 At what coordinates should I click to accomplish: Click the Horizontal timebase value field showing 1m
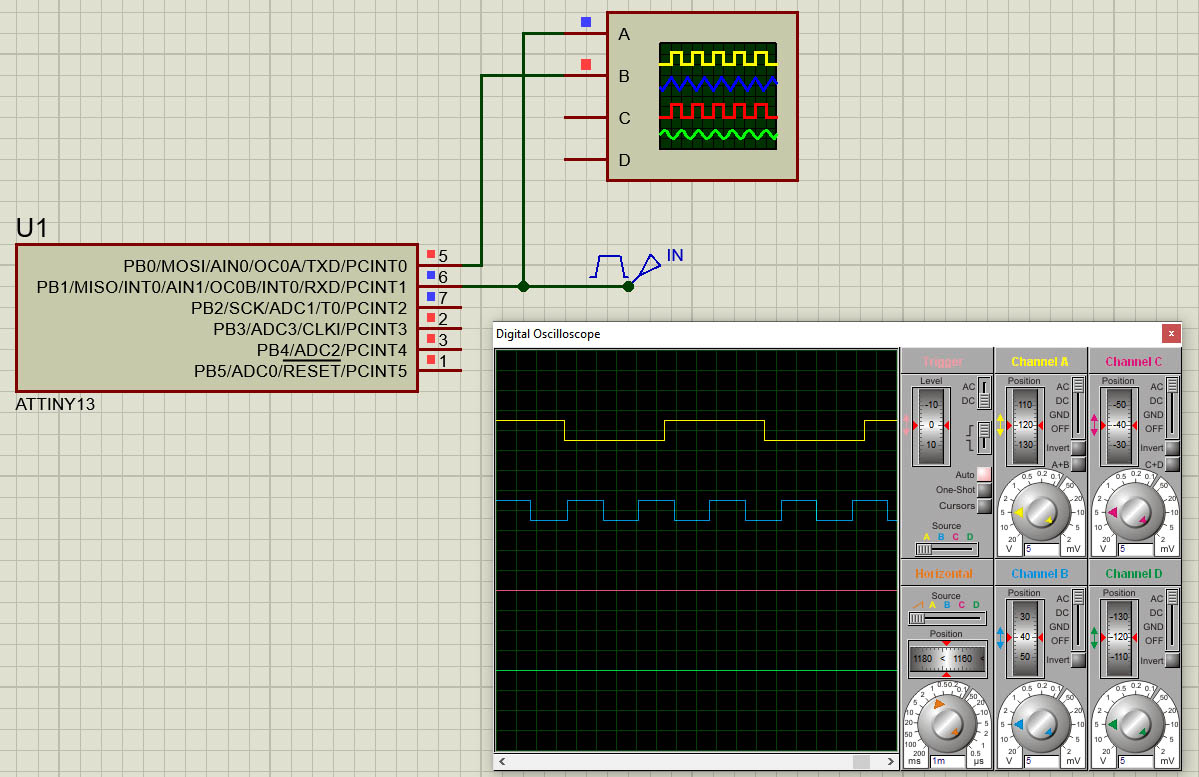(x=946, y=761)
